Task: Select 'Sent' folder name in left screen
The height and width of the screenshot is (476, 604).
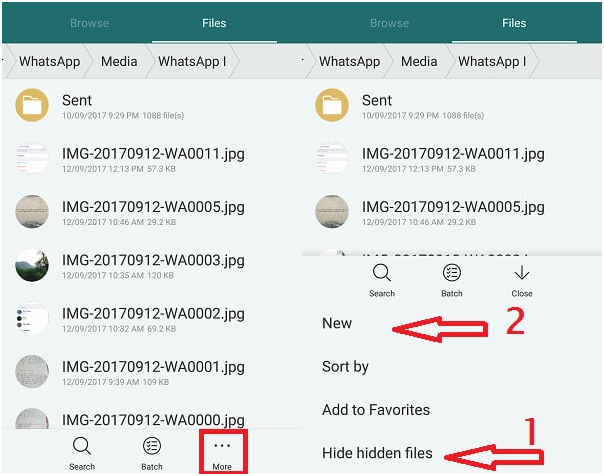Action: tap(77, 101)
